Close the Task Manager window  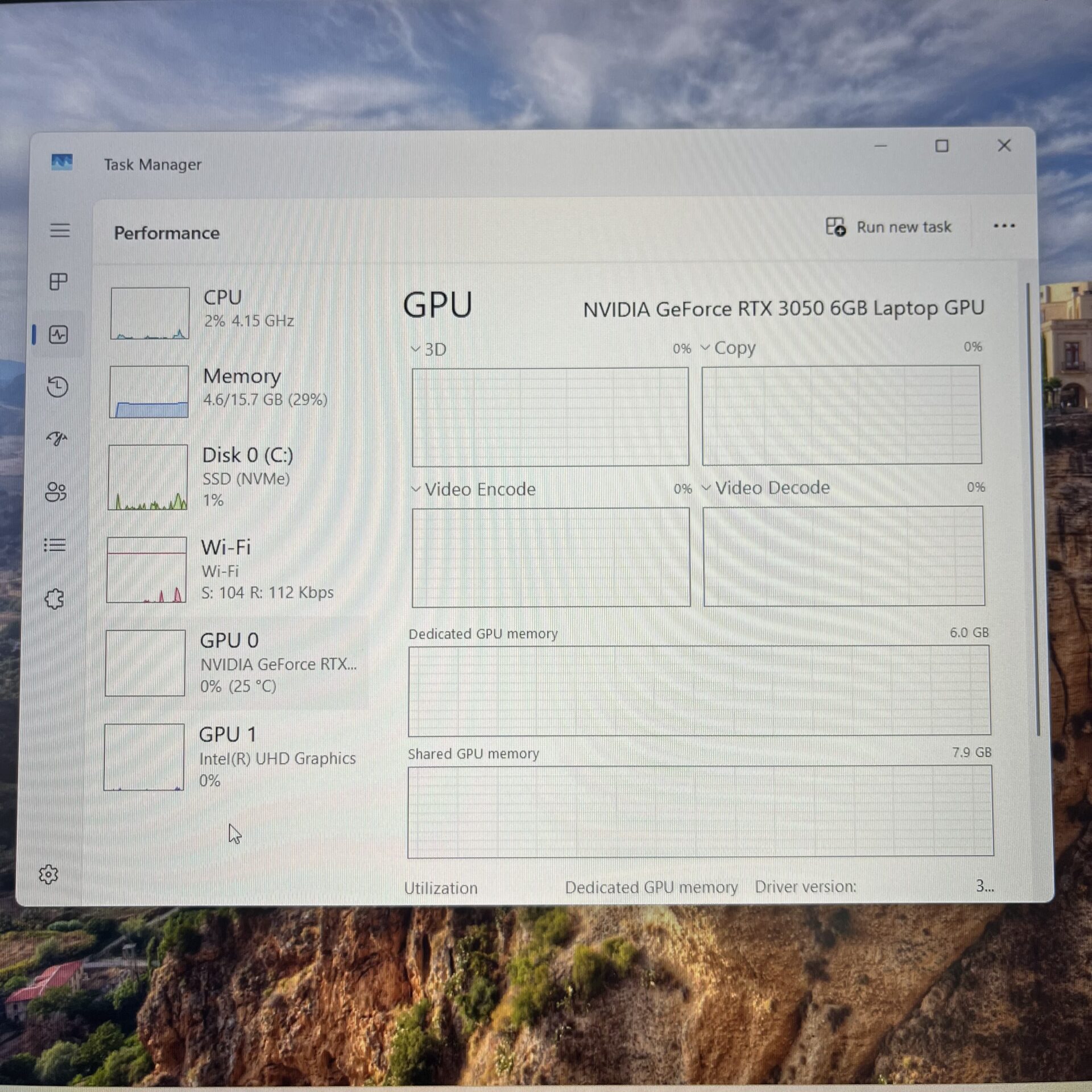(1004, 146)
